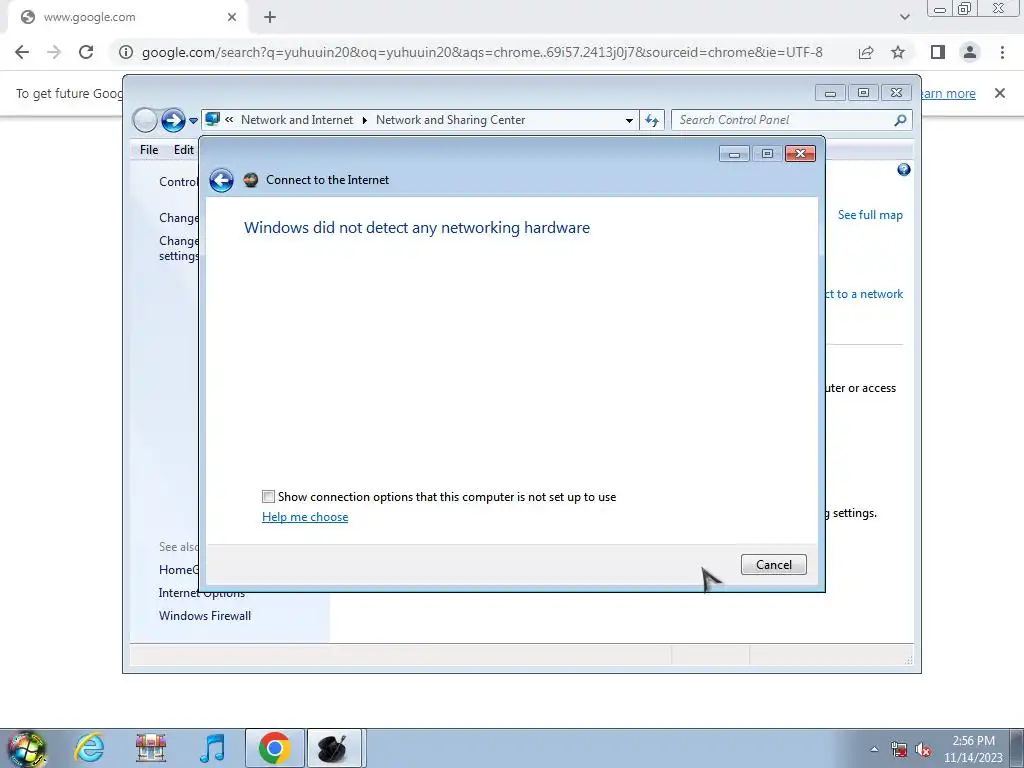Open the Edit menu
This screenshot has height=768, width=1024.
pos(184,150)
